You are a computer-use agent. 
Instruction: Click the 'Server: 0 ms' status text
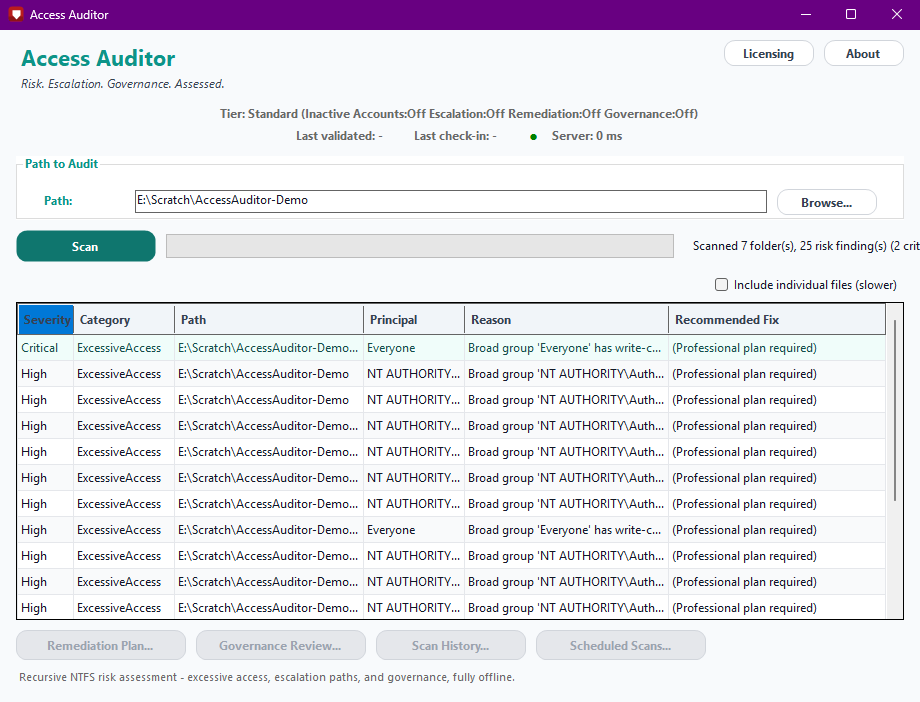tap(587, 136)
